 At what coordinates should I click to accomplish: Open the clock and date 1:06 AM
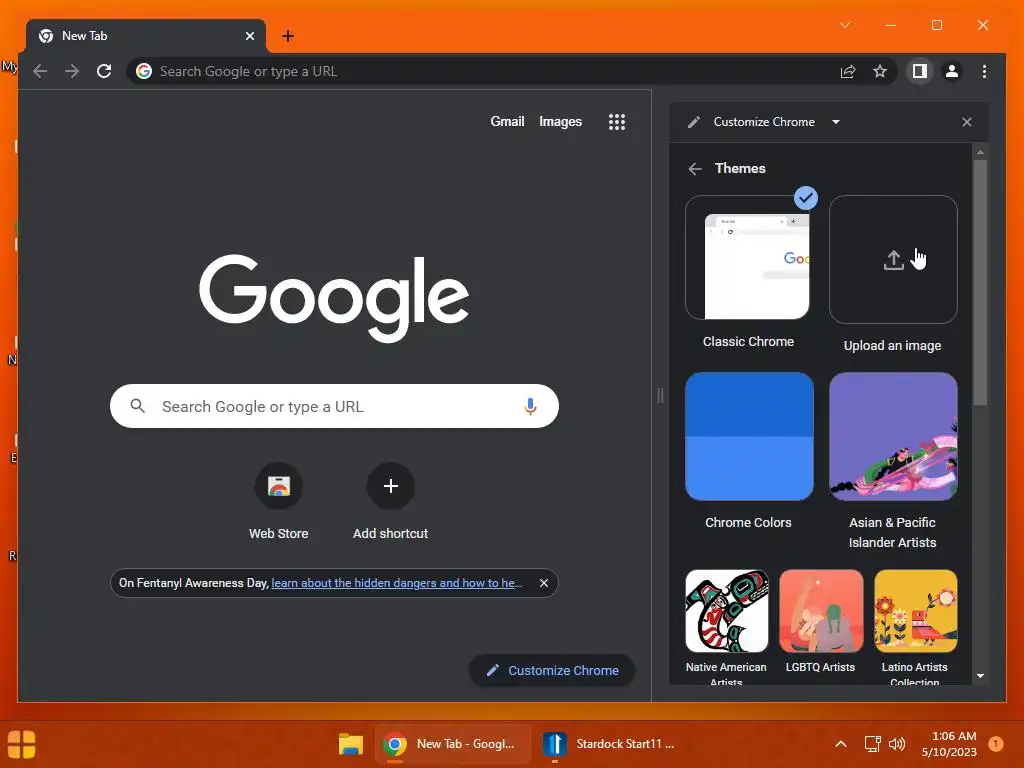point(948,744)
